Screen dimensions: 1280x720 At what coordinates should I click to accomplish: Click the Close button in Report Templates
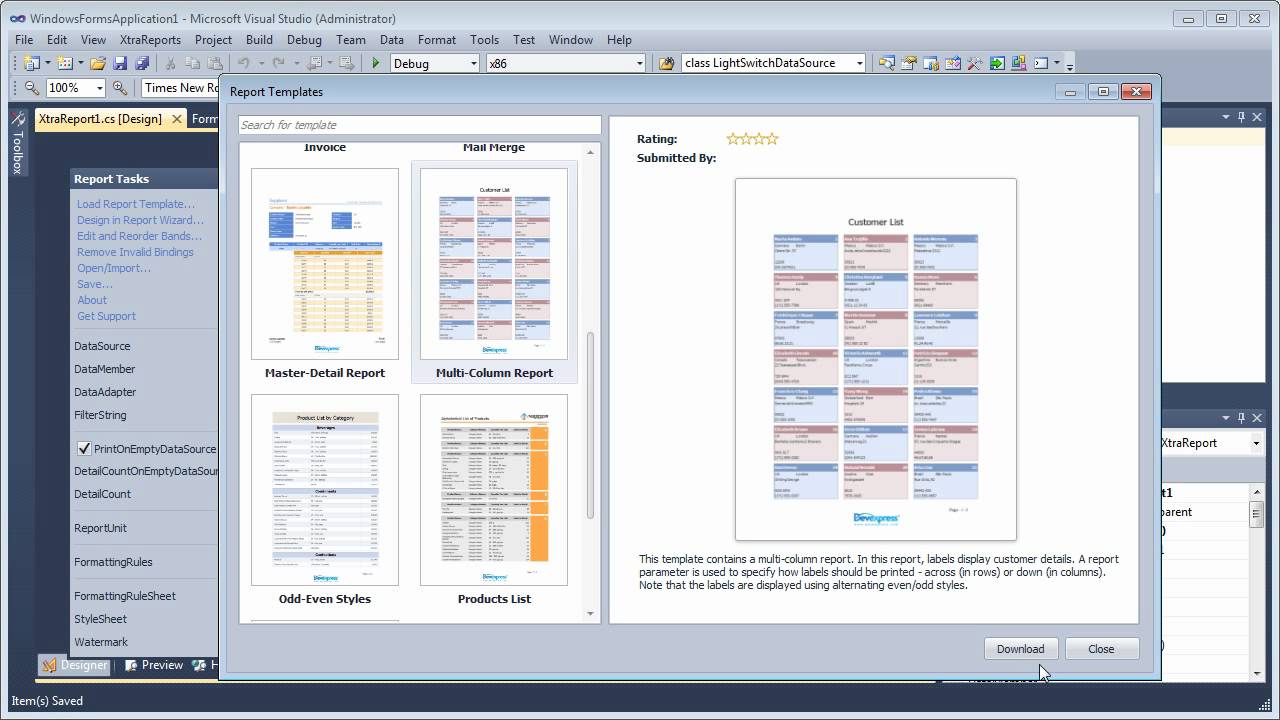pyautogui.click(x=1101, y=649)
